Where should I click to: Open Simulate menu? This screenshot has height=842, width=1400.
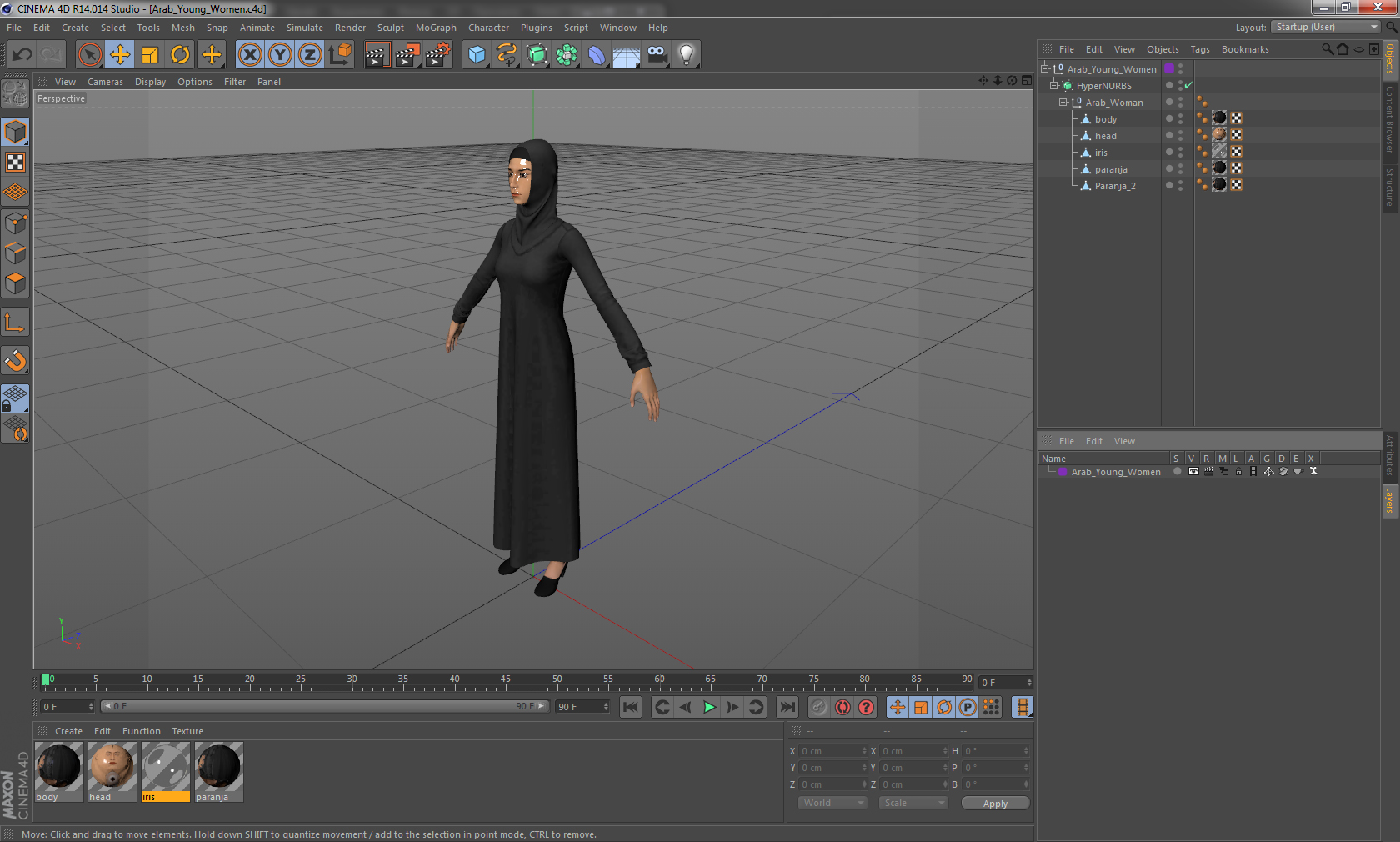(304, 28)
